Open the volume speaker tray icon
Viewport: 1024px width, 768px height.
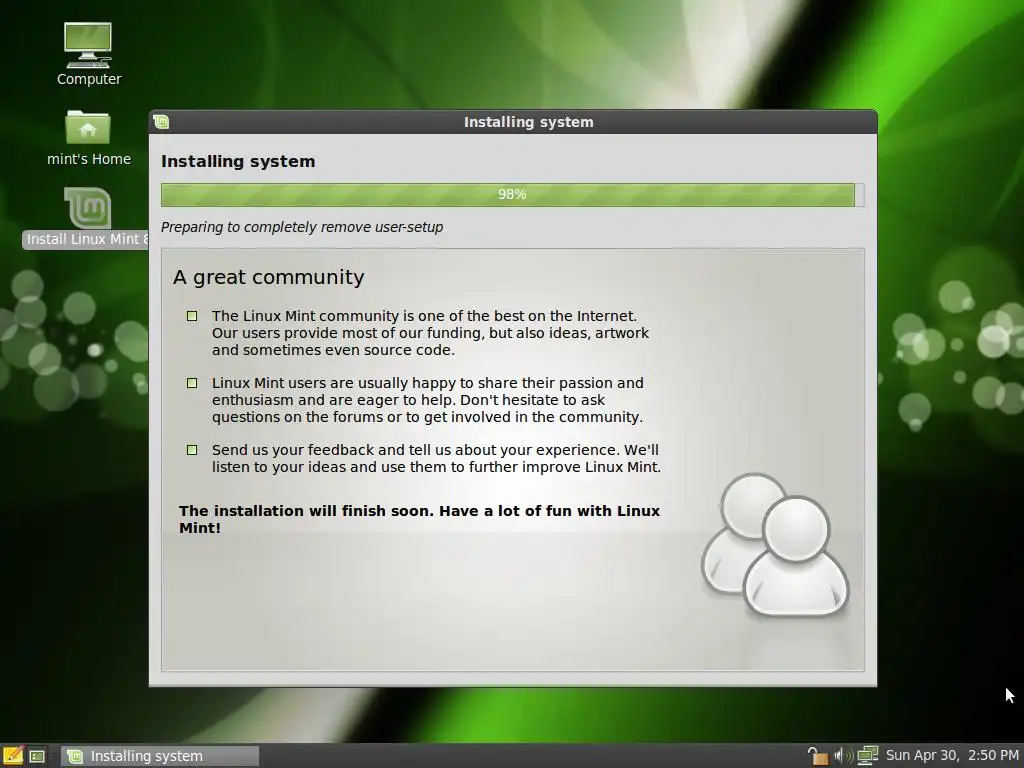[843, 756]
